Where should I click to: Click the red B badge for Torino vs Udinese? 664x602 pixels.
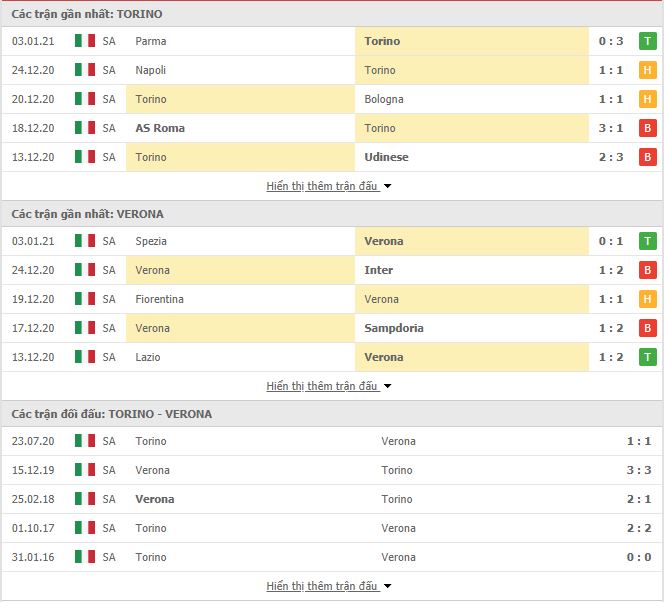point(647,157)
